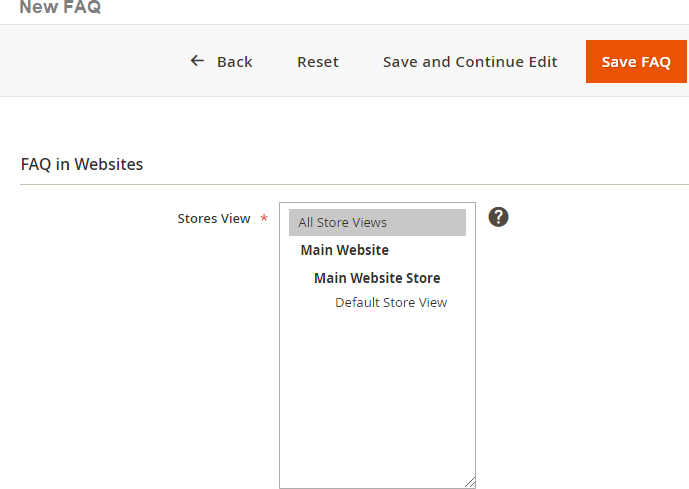The image size is (689, 489).
Task: Open the Stores View help tooltip icon
Action: click(498, 217)
